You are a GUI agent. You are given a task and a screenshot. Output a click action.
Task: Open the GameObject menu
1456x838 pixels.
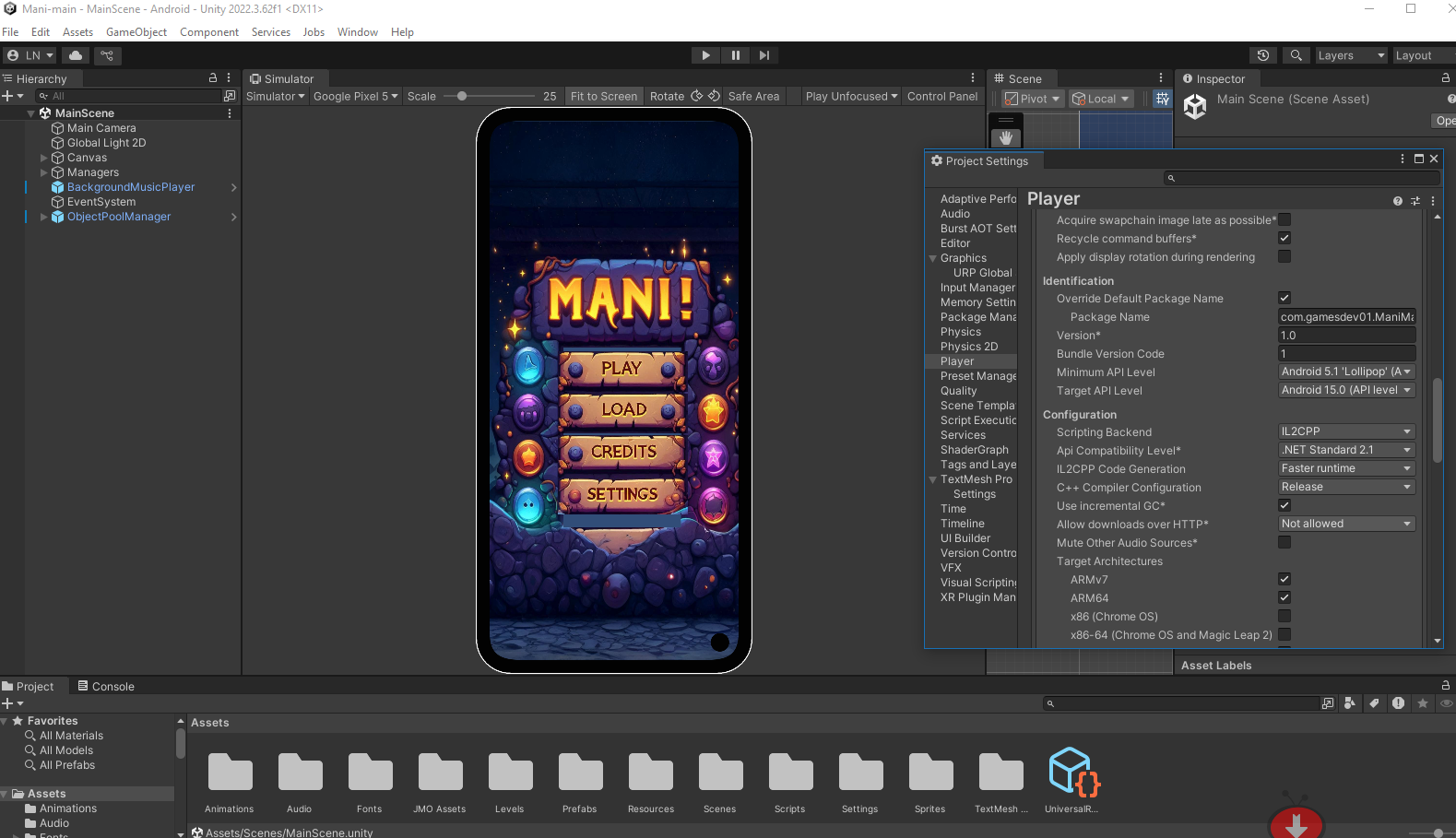[x=136, y=31]
